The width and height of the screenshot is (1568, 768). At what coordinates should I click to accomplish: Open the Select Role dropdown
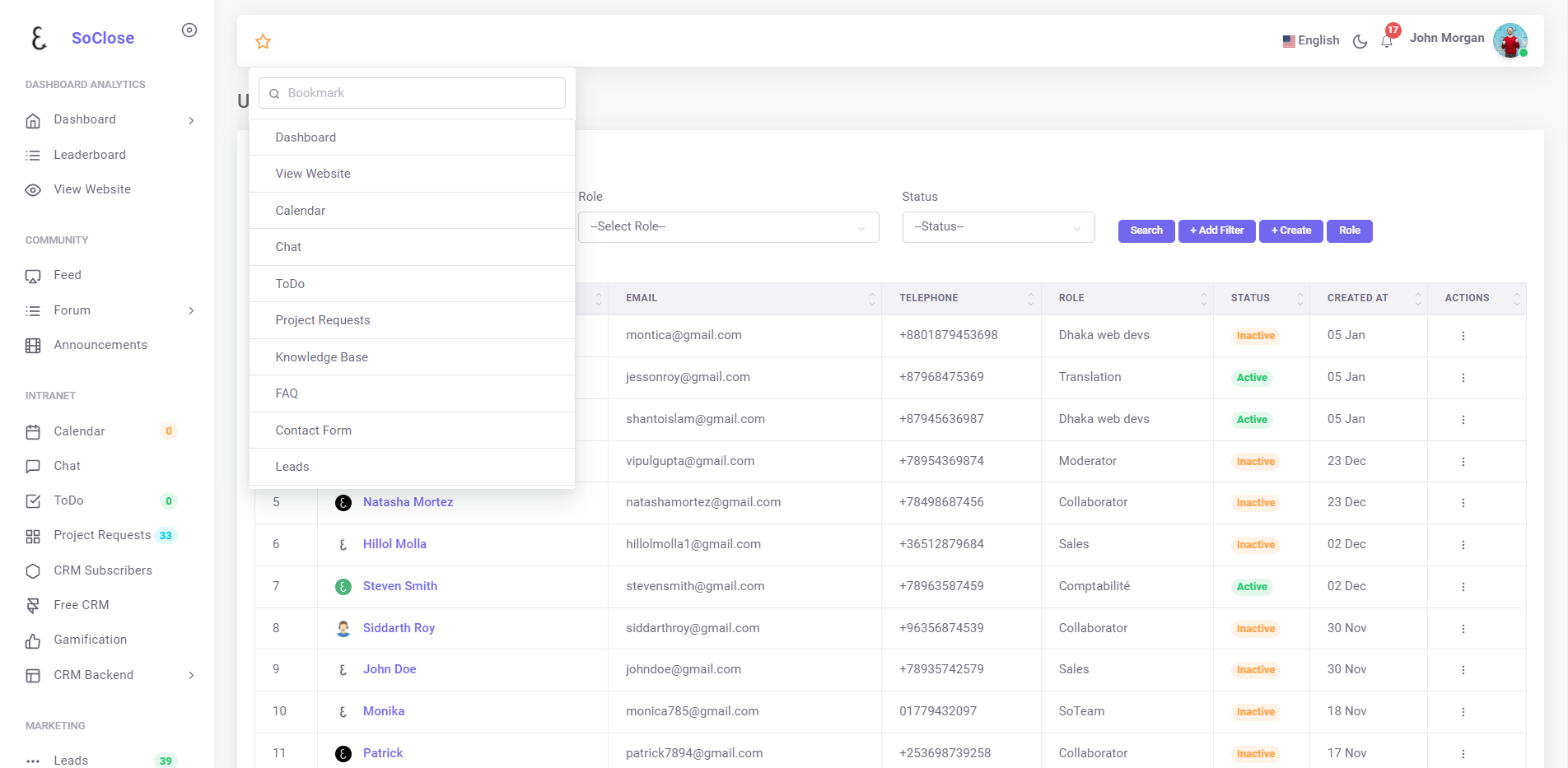(728, 227)
